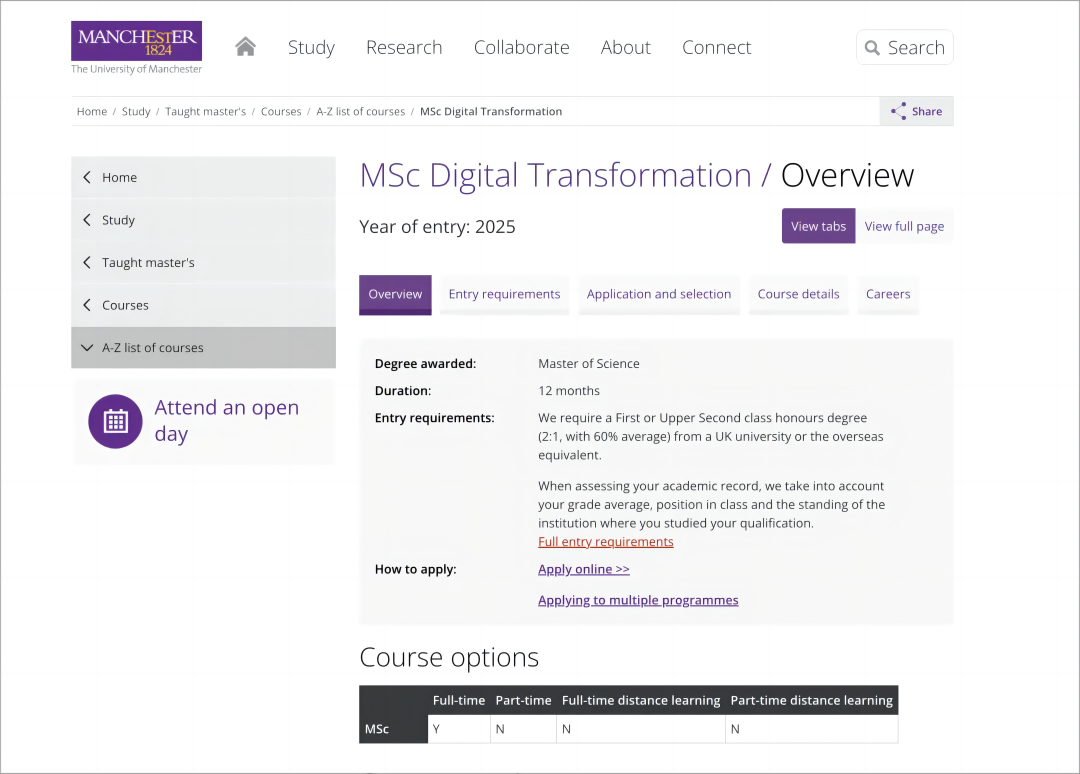Image resolution: width=1080 pixels, height=774 pixels.
Task: Click the Full-time column header
Action: tap(459, 700)
